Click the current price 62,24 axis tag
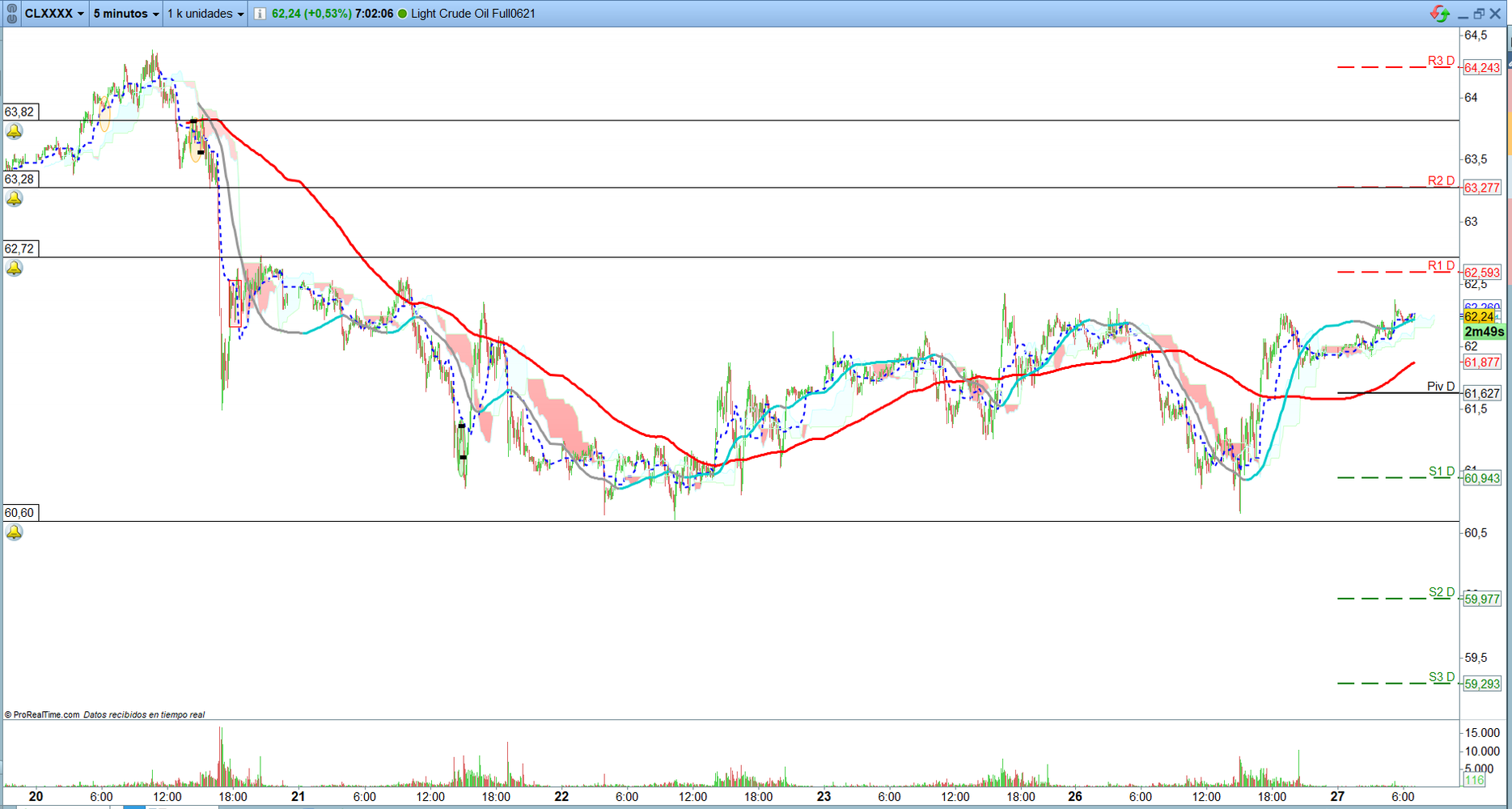1512x809 pixels. tap(1479, 316)
